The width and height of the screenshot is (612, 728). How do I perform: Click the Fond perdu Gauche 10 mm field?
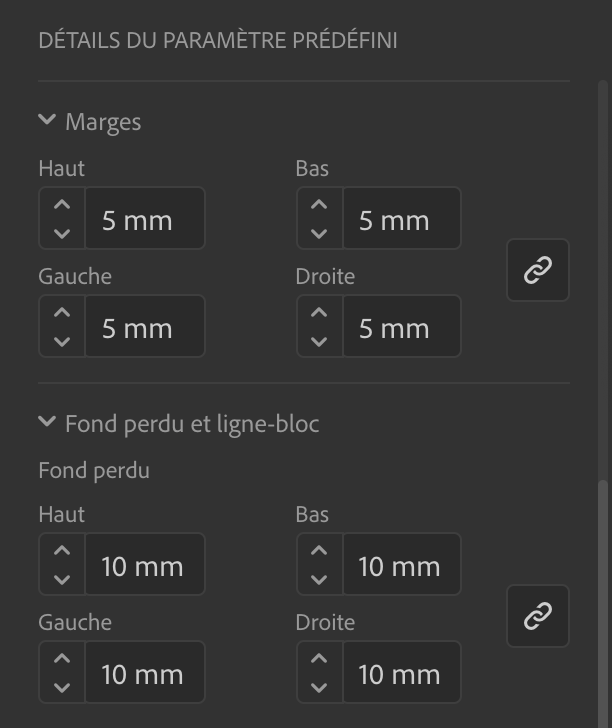145,672
